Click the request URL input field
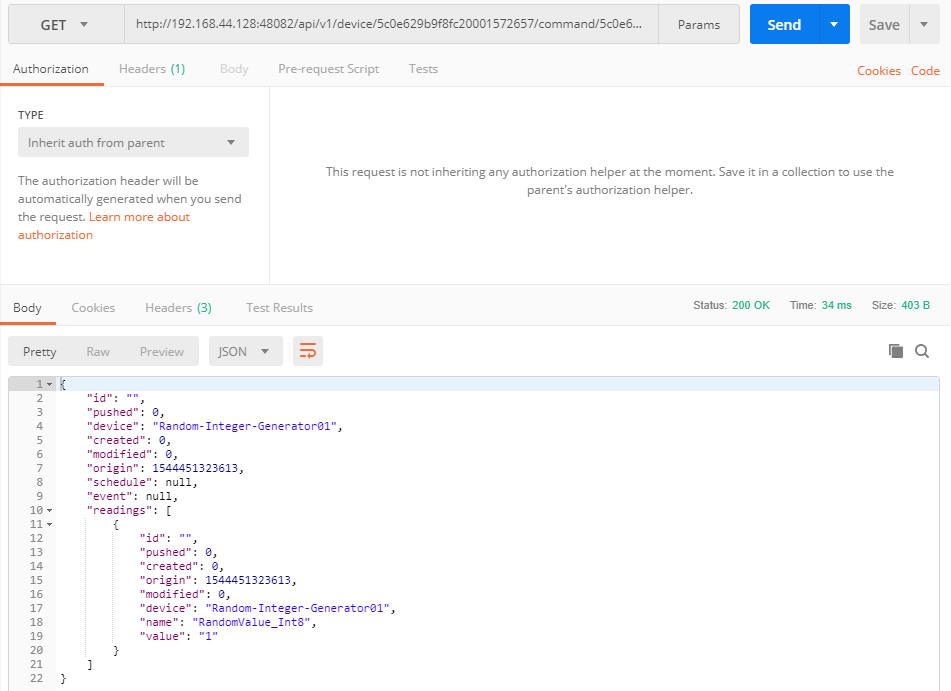 coord(391,25)
